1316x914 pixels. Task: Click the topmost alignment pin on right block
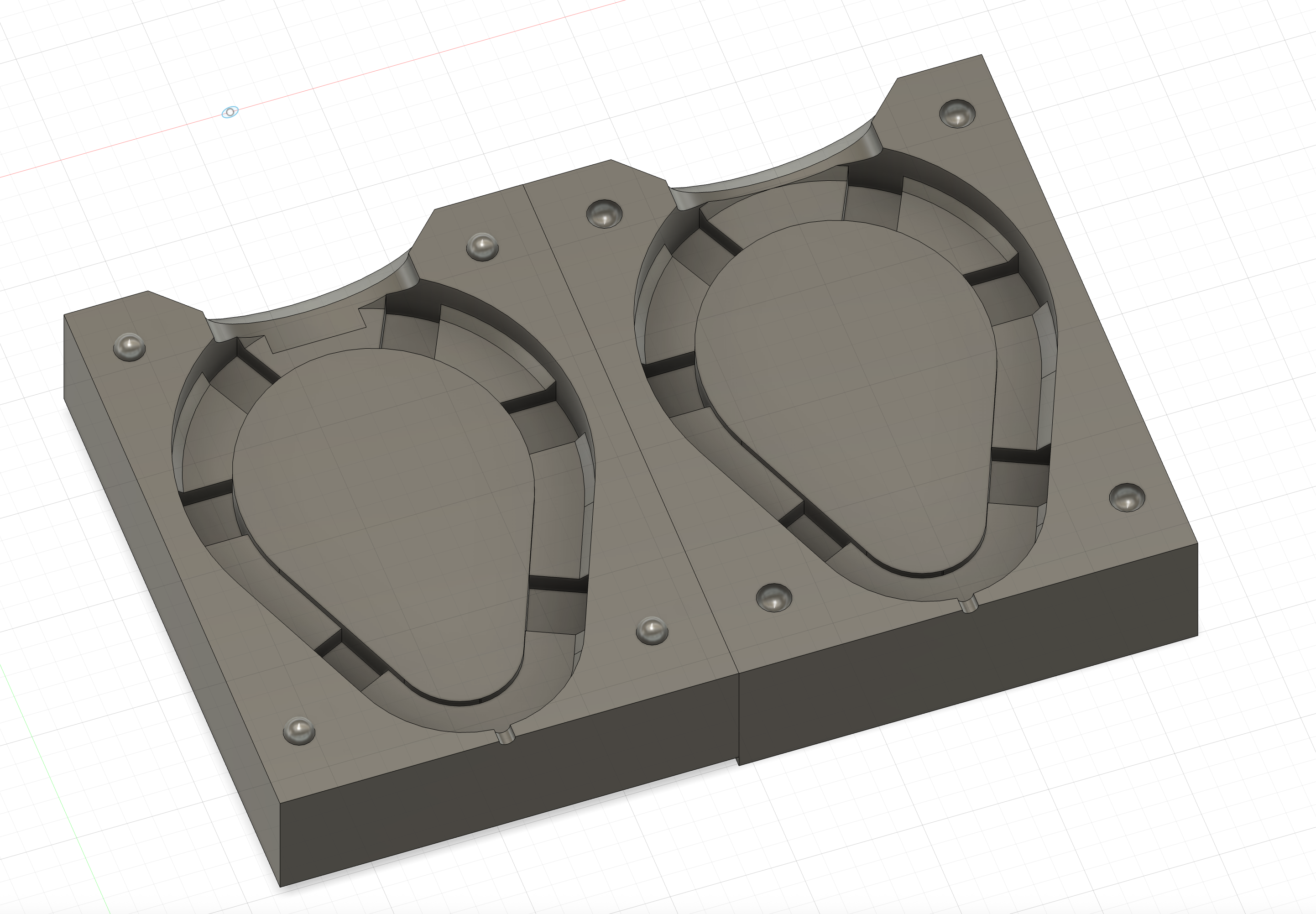(x=957, y=113)
